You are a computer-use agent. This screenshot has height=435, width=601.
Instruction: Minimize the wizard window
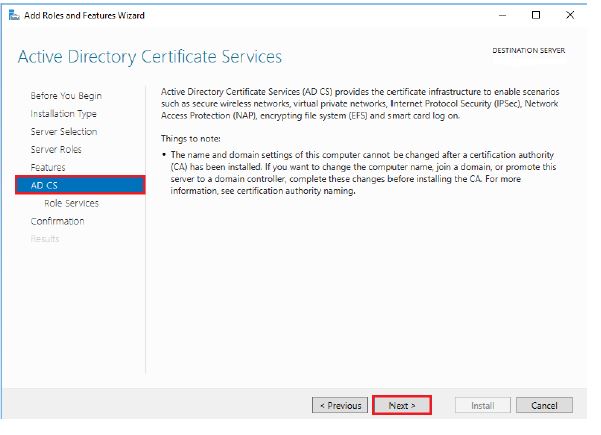coord(502,15)
